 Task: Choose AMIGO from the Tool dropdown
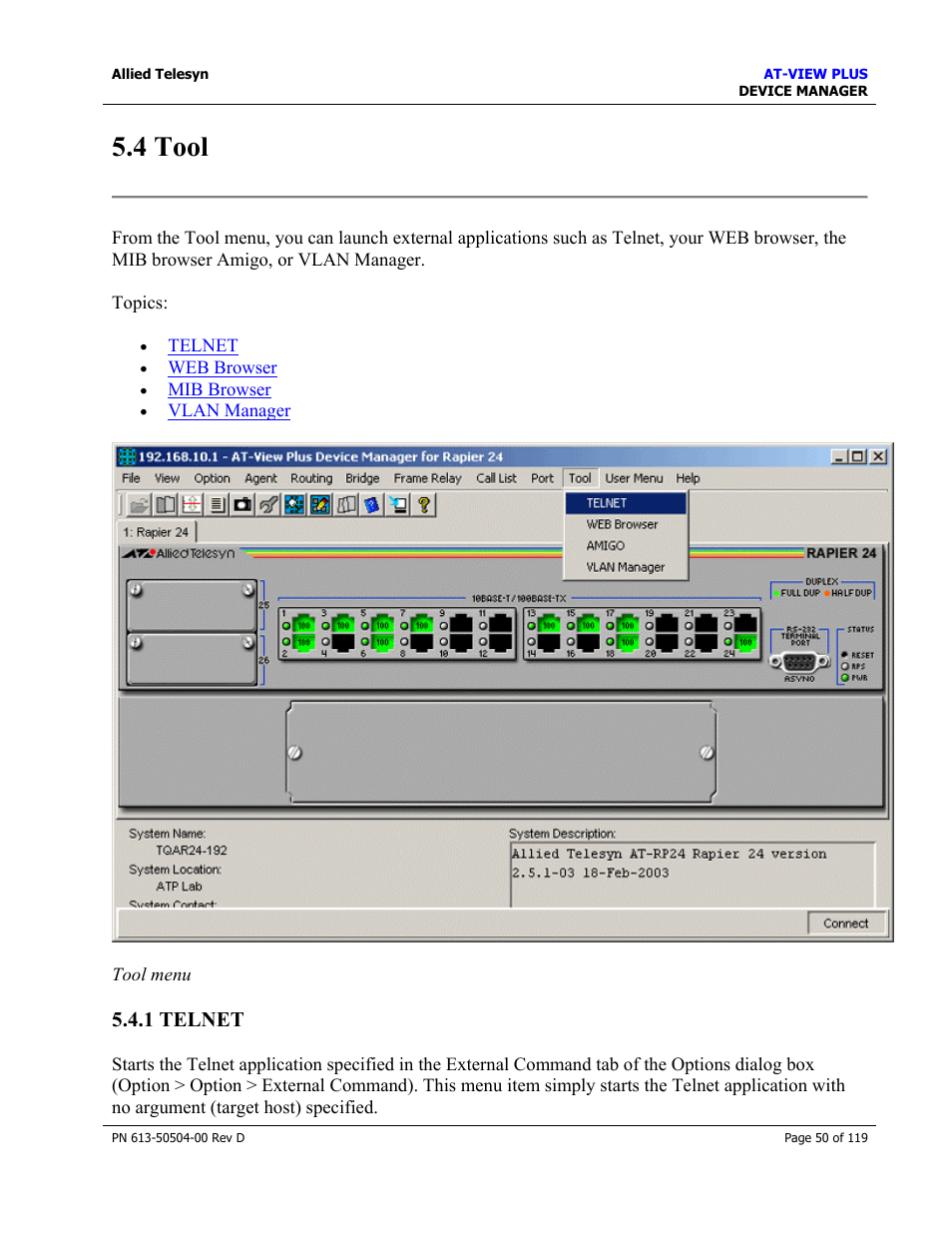click(x=626, y=546)
